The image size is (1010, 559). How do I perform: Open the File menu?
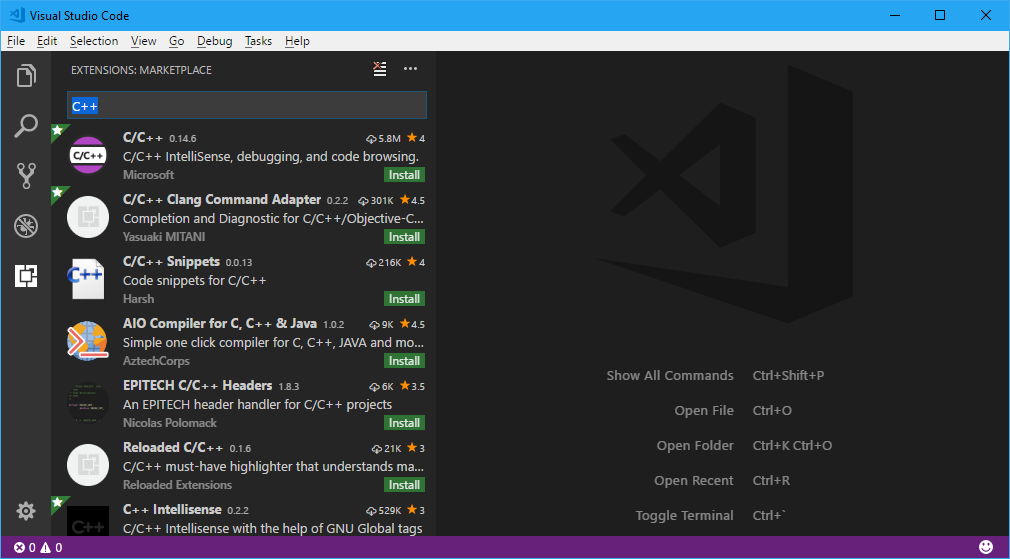tap(16, 41)
